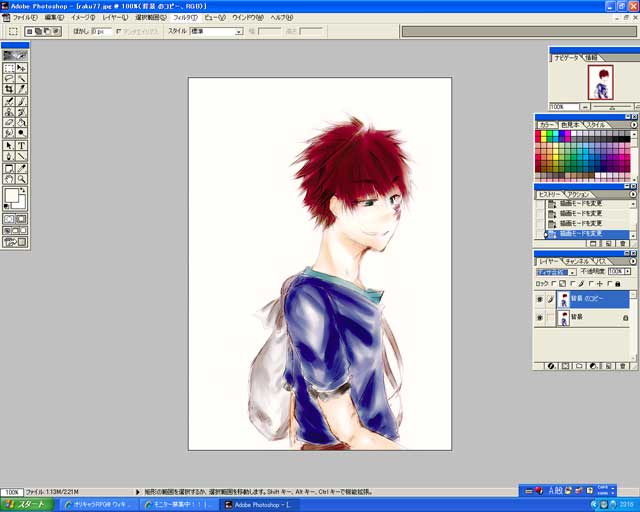Select the Zoom tool
640x512 pixels.
[21, 179]
